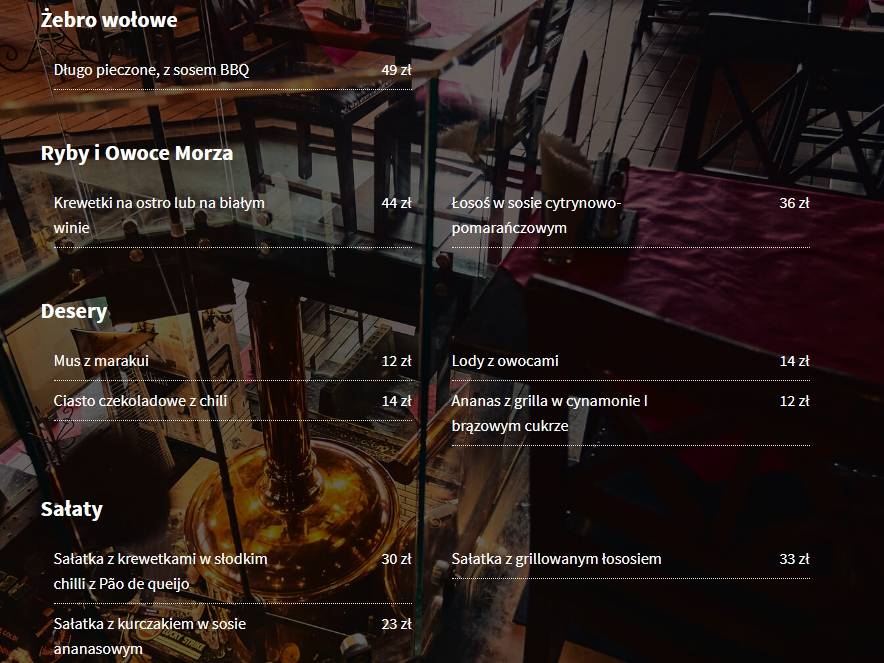The image size is (884, 663).
Task: Choose Sałatka z grillowanym łososiem
Action: pyautogui.click(x=556, y=559)
